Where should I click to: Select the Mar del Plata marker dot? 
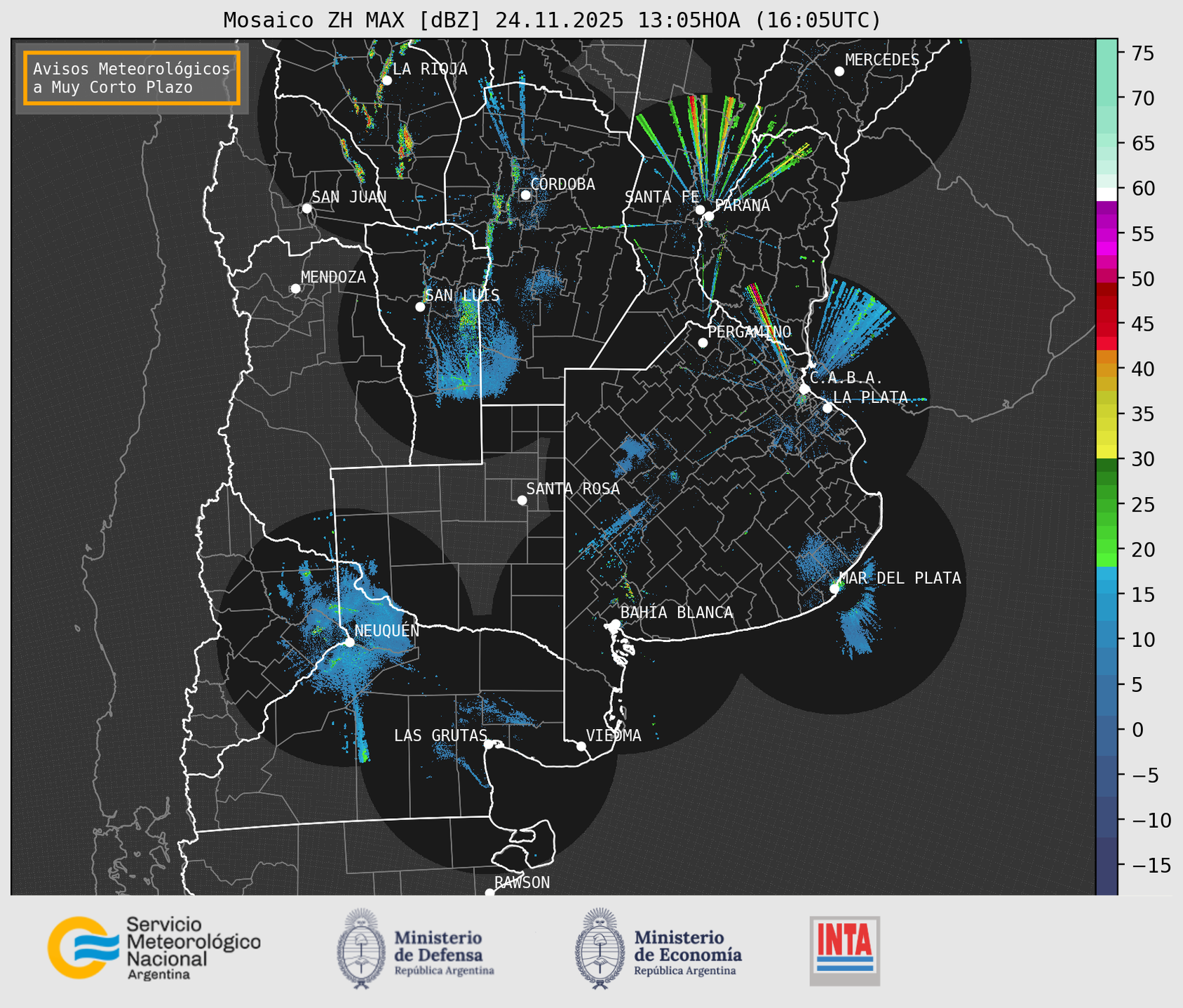point(834,588)
